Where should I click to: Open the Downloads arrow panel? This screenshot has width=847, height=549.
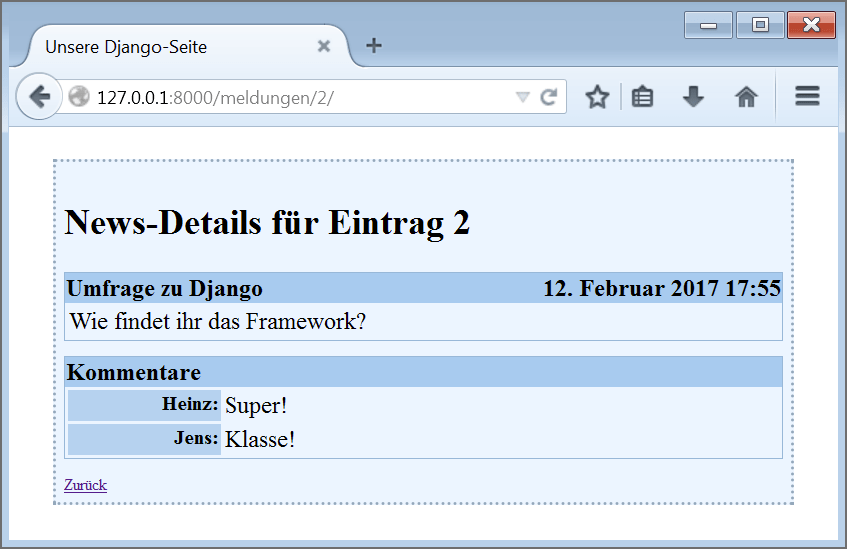point(693,97)
